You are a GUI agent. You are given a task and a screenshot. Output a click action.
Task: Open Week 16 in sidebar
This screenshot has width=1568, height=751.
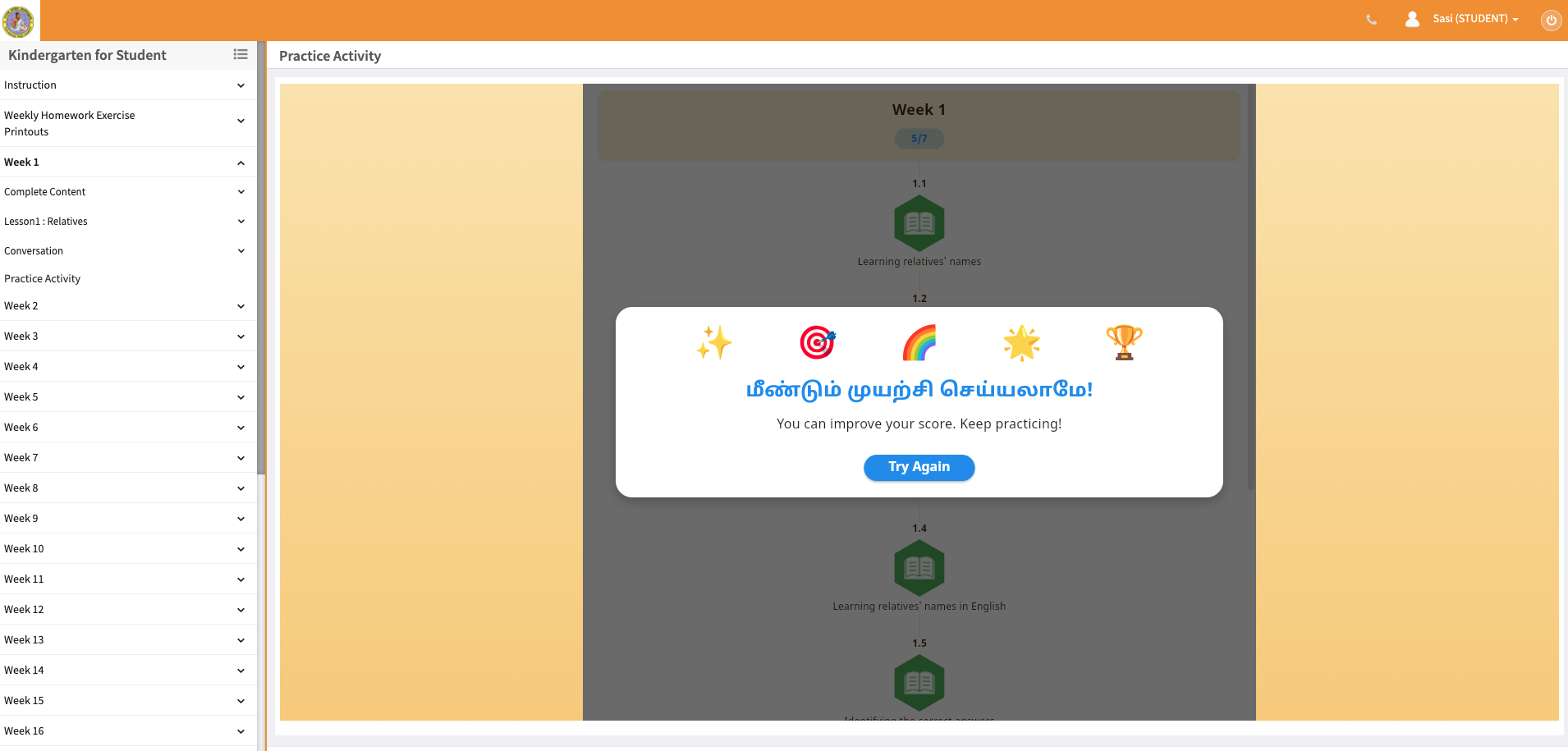click(x=128, y=731)
